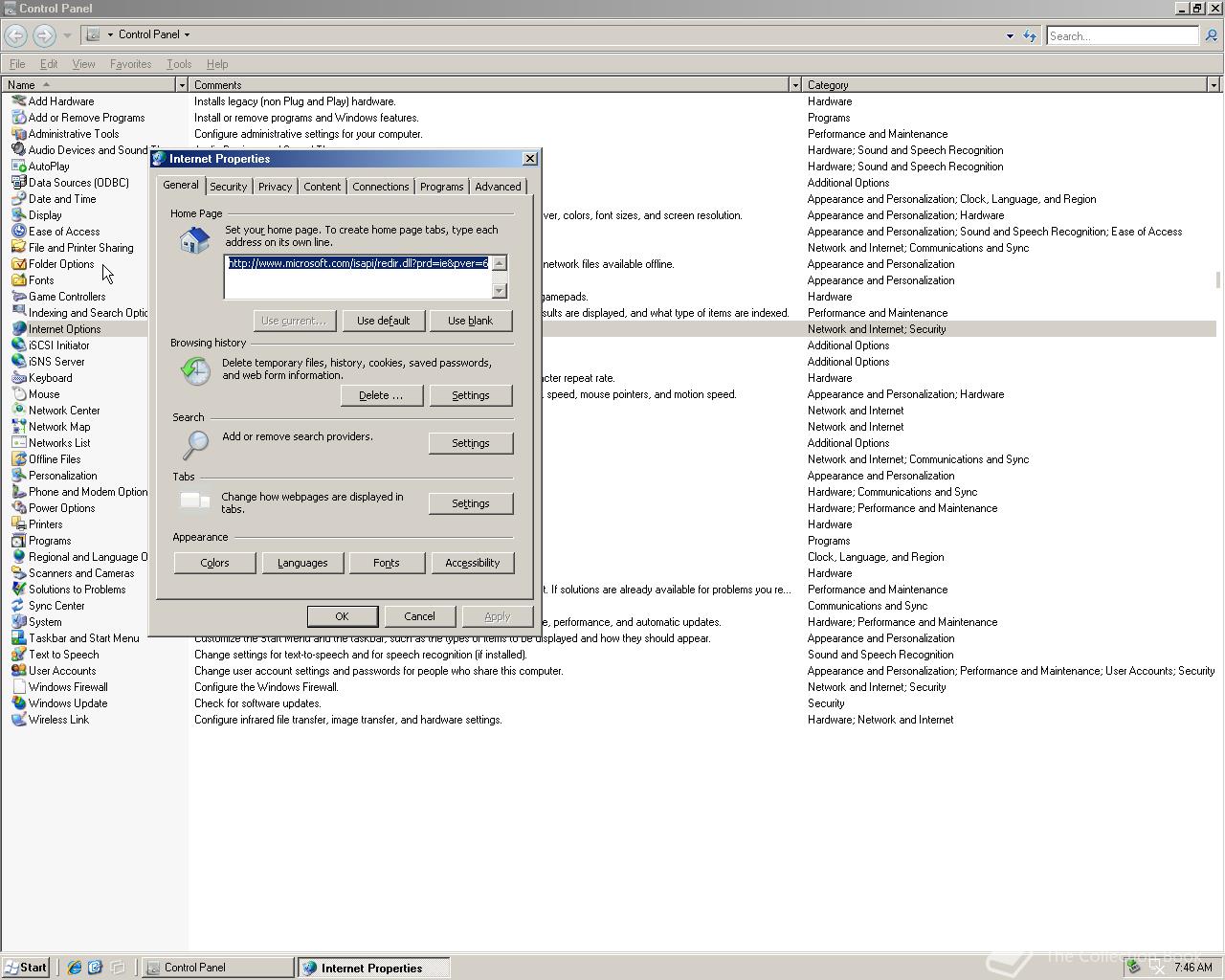Viewport: 1225px width, 980px height.
Task: Click the Add Hardware icon
Action: click(18, 101)
